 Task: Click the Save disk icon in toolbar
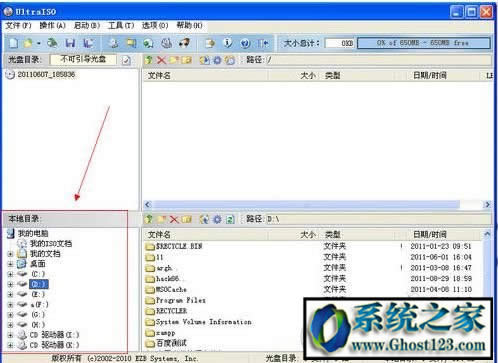(x=70, y=43)
